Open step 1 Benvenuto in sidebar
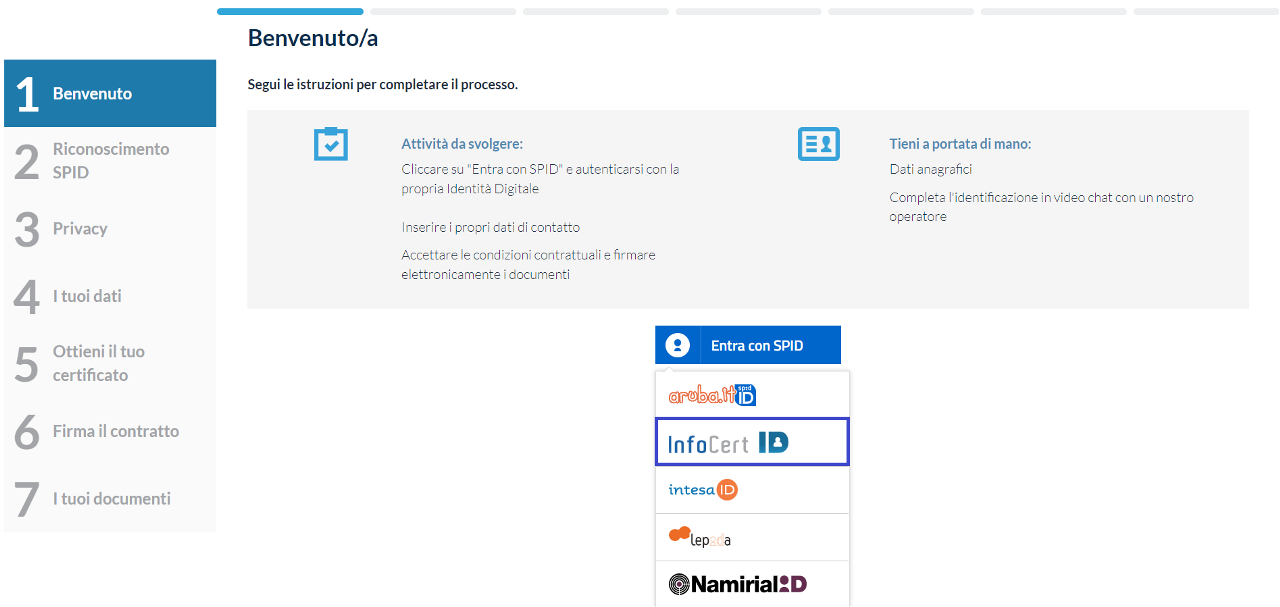 pyautogui.click(x=110, y=94)
